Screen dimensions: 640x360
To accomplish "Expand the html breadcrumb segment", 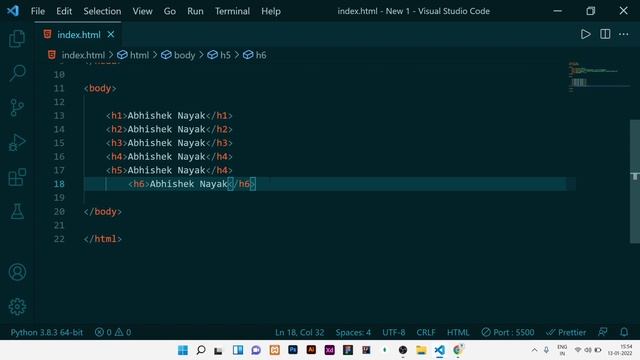I will coord(133,55).
